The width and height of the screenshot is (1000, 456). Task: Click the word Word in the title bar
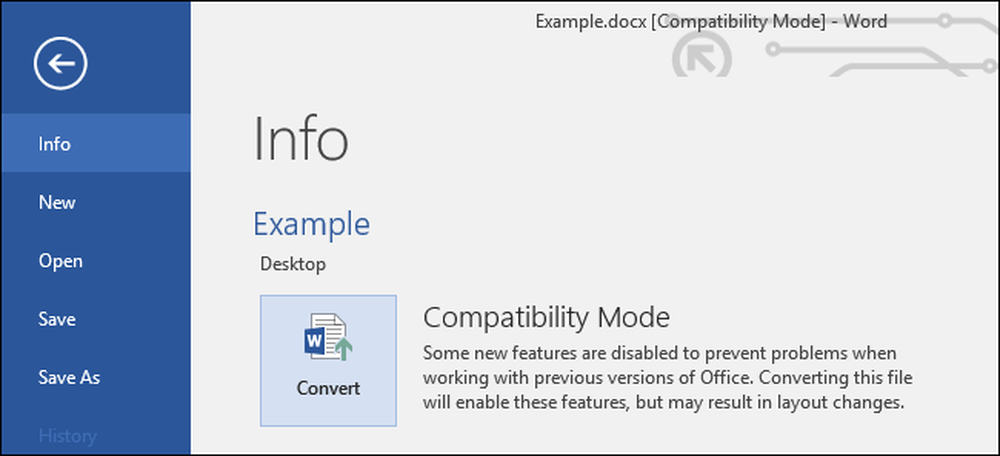[865, 22]
